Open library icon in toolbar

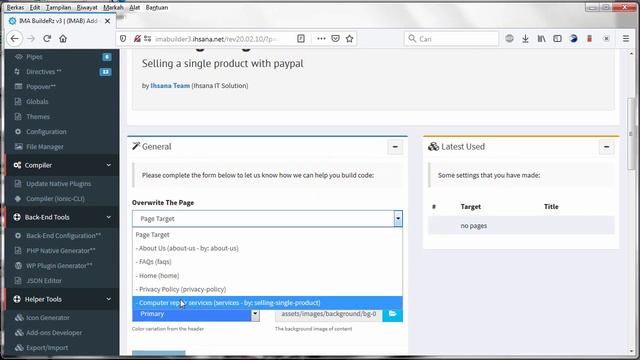[541, 39]
